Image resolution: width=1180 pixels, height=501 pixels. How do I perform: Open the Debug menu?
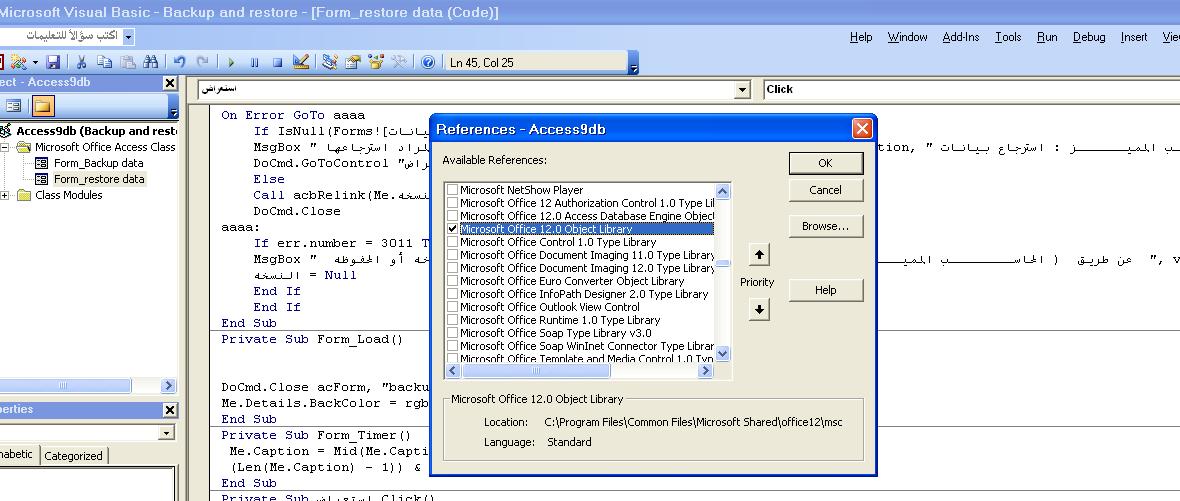pyautogui.click(x=1089, y=37)
